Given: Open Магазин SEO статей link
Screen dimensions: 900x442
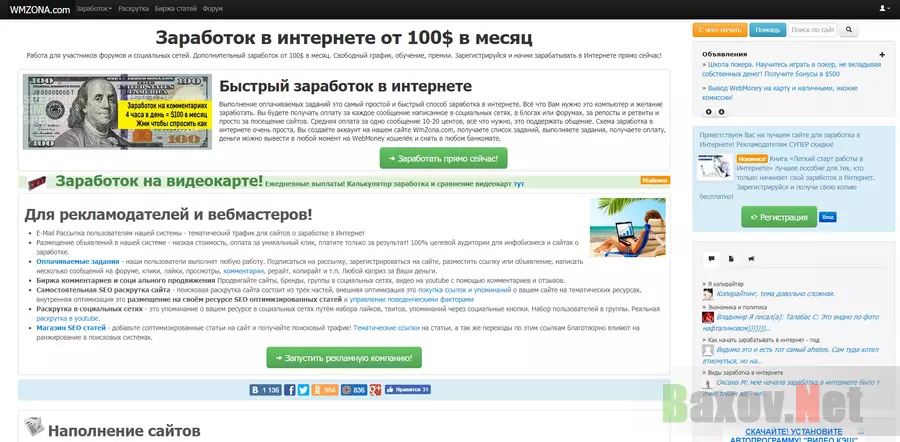Looking at the screenshot, I should click(x=71, y=328).
